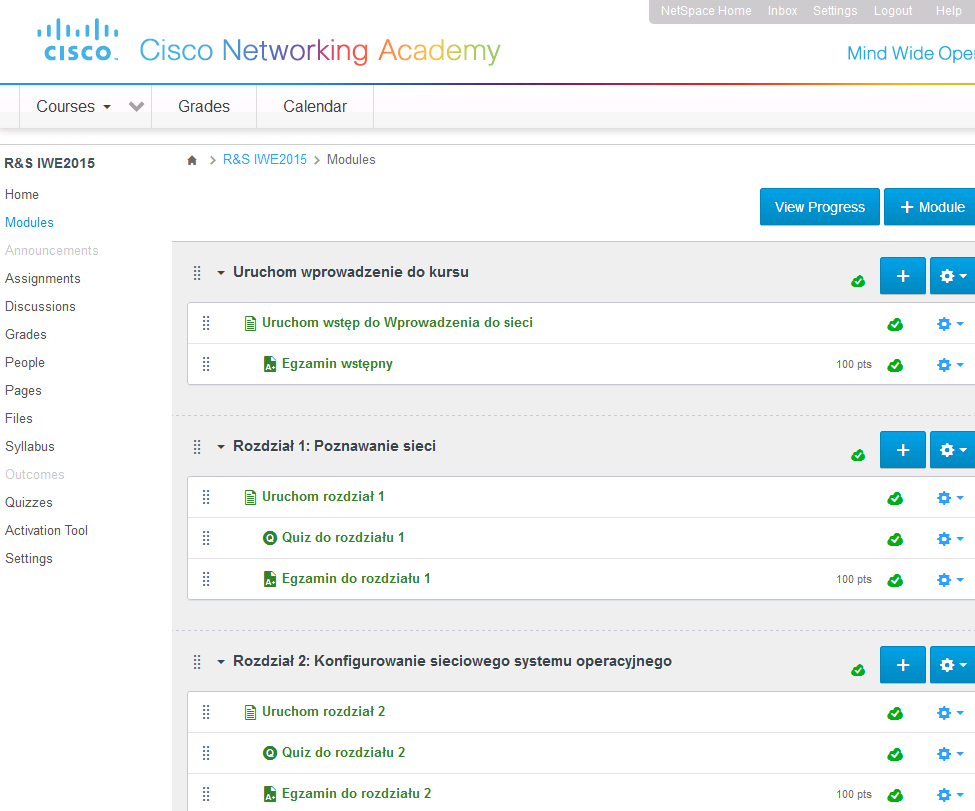Screen dimensions: 975x811
Task: Unpublish the Quiz do rozdziału 2 item
Action: pos(895,755)
